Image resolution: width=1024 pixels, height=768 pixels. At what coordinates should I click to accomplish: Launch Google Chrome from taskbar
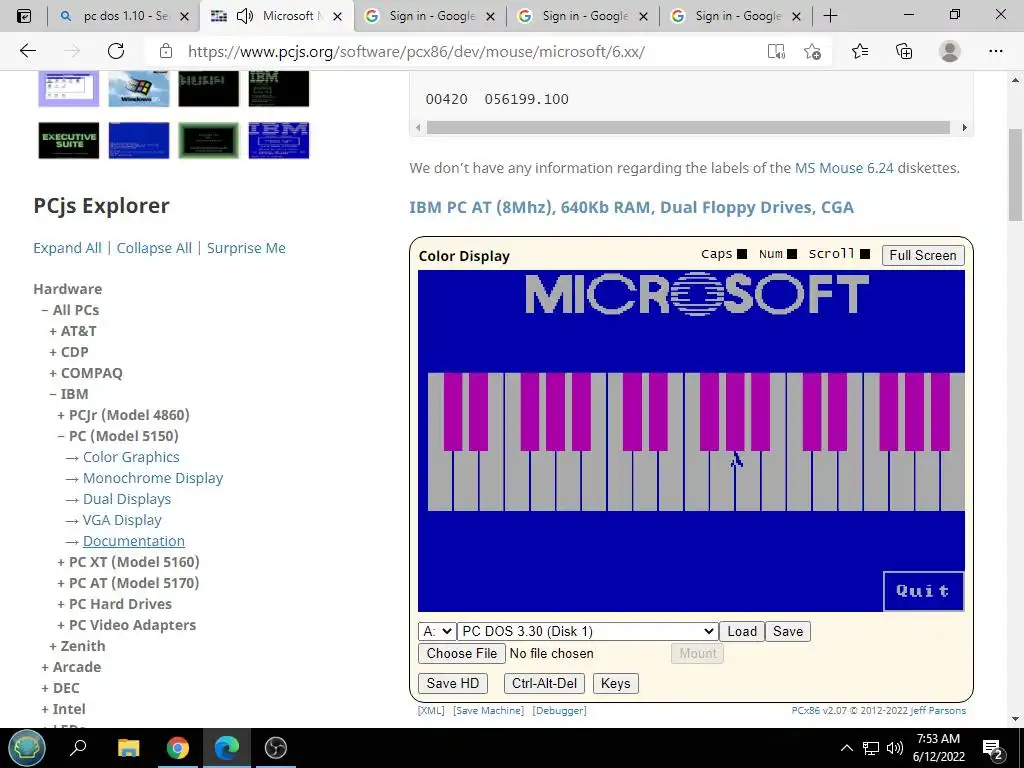[178, 747]
